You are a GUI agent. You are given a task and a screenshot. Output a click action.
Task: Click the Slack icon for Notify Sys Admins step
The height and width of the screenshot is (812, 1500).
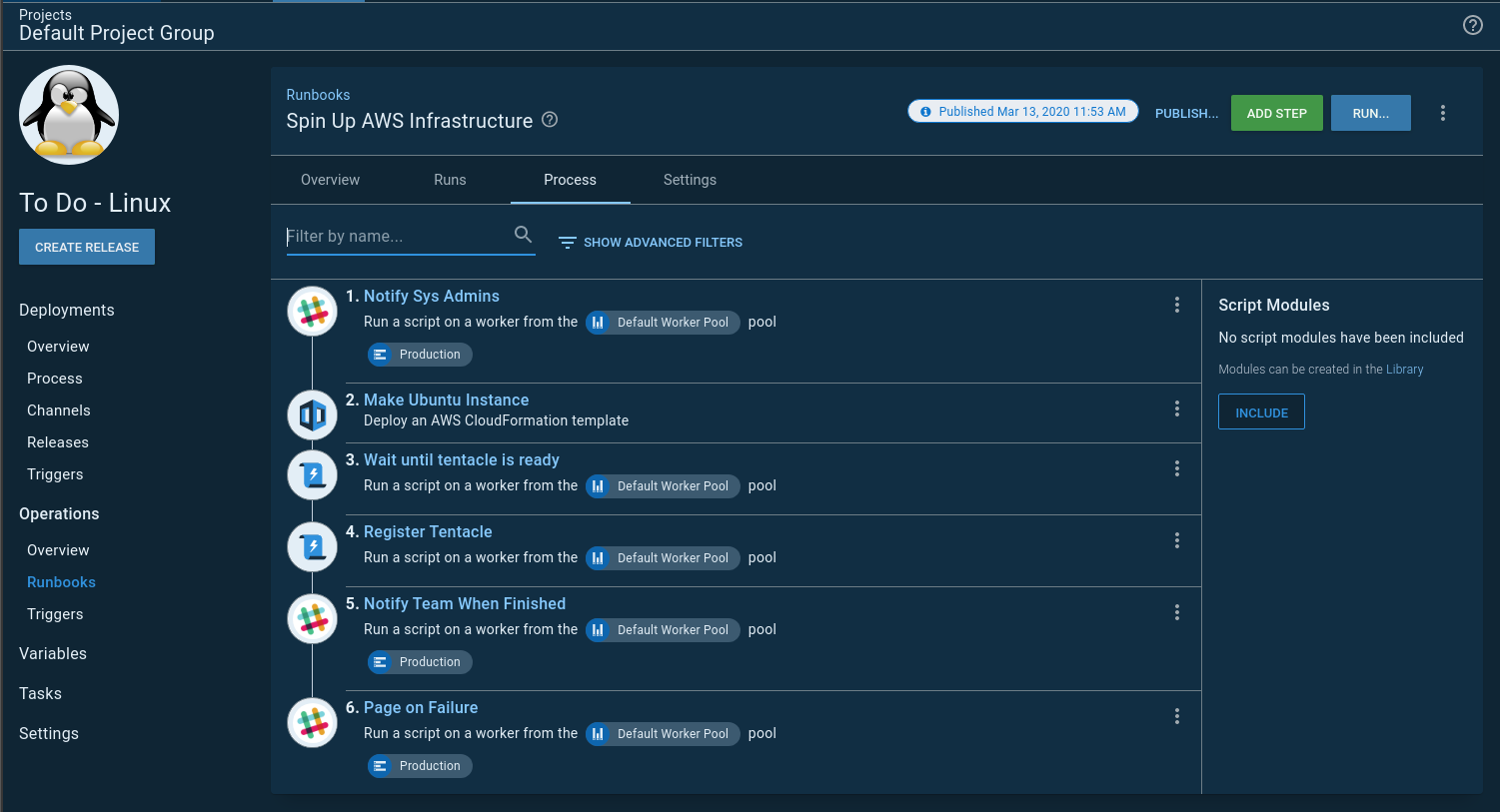click(313, 312)
